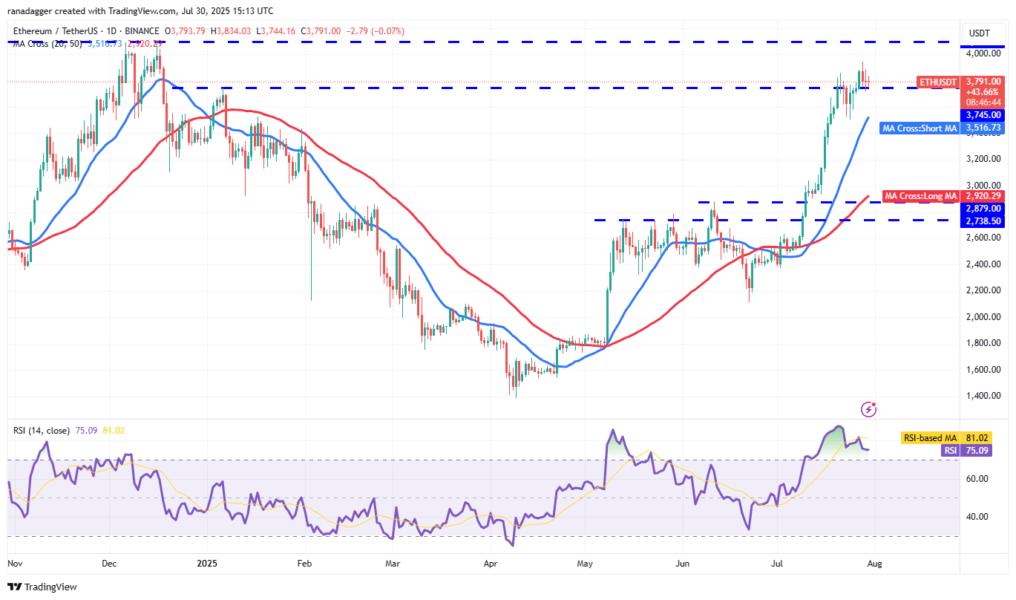
Task: Click the MA Cross Long MA price flag
Action: pyautogui.click(x=922, y=195)
